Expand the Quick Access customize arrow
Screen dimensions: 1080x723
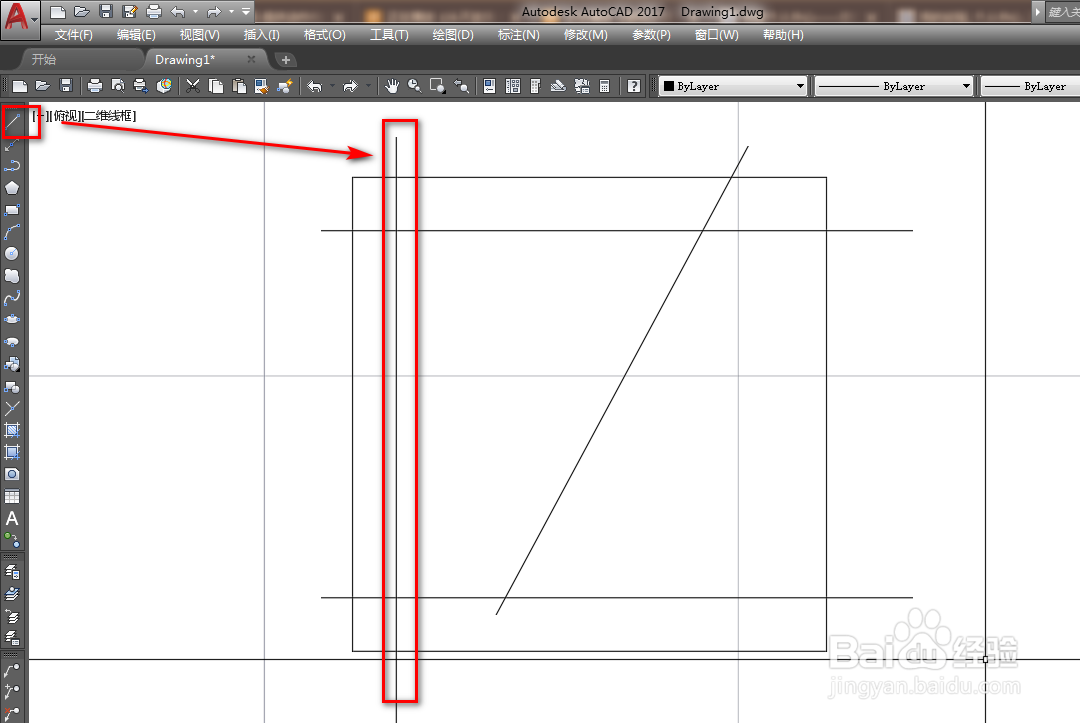(246, 11)
